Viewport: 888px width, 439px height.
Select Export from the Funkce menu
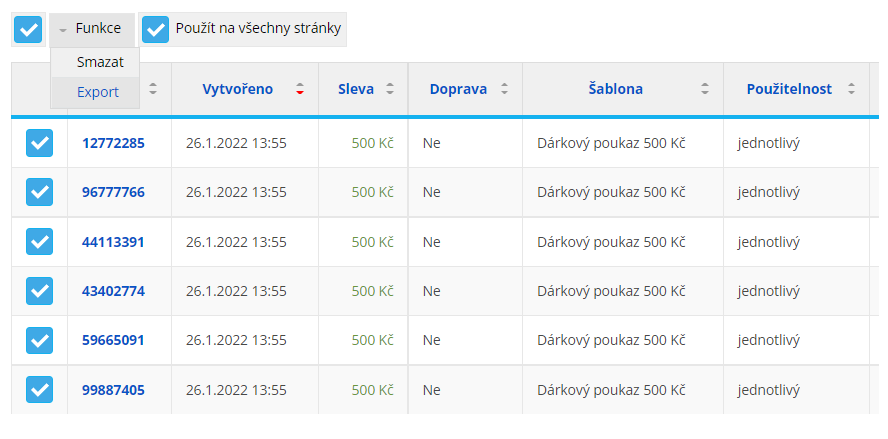coord(98,92)
